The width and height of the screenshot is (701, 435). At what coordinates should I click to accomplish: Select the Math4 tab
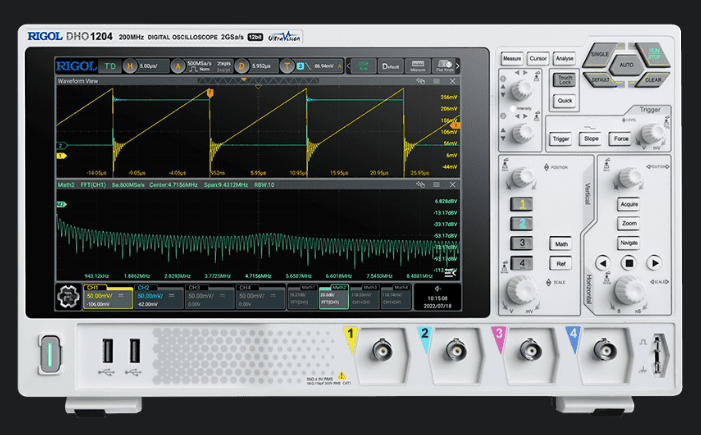pyautogui.click(x=396, y=297)
